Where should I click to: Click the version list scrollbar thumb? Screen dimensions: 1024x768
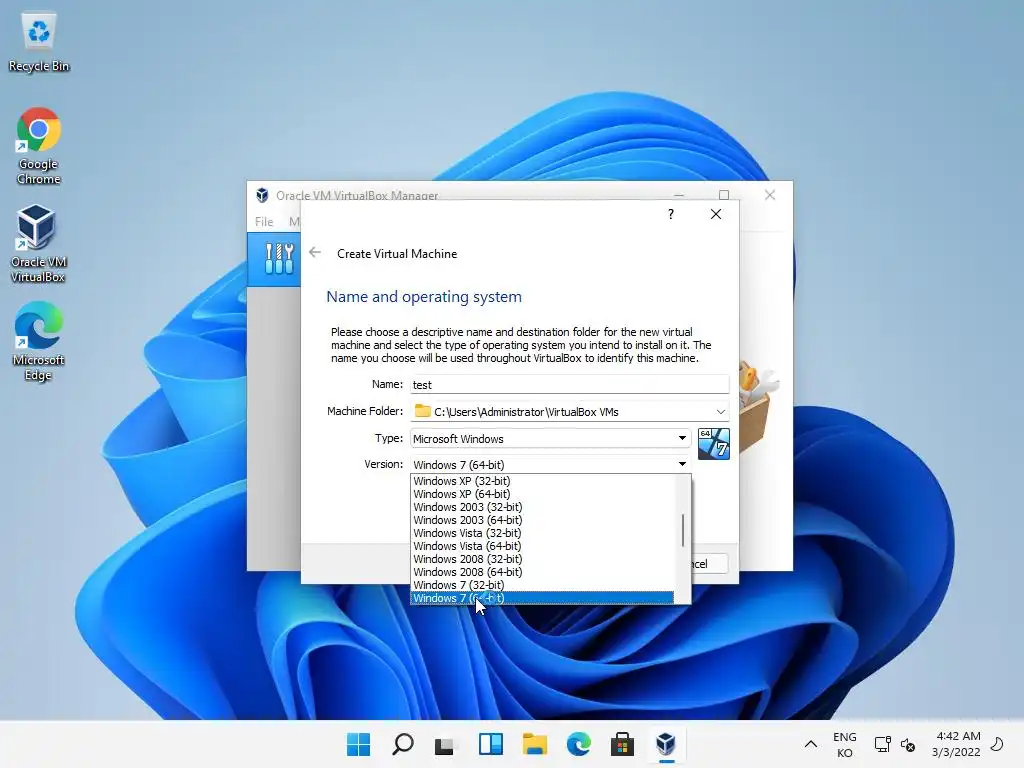(x=682, y=530)
